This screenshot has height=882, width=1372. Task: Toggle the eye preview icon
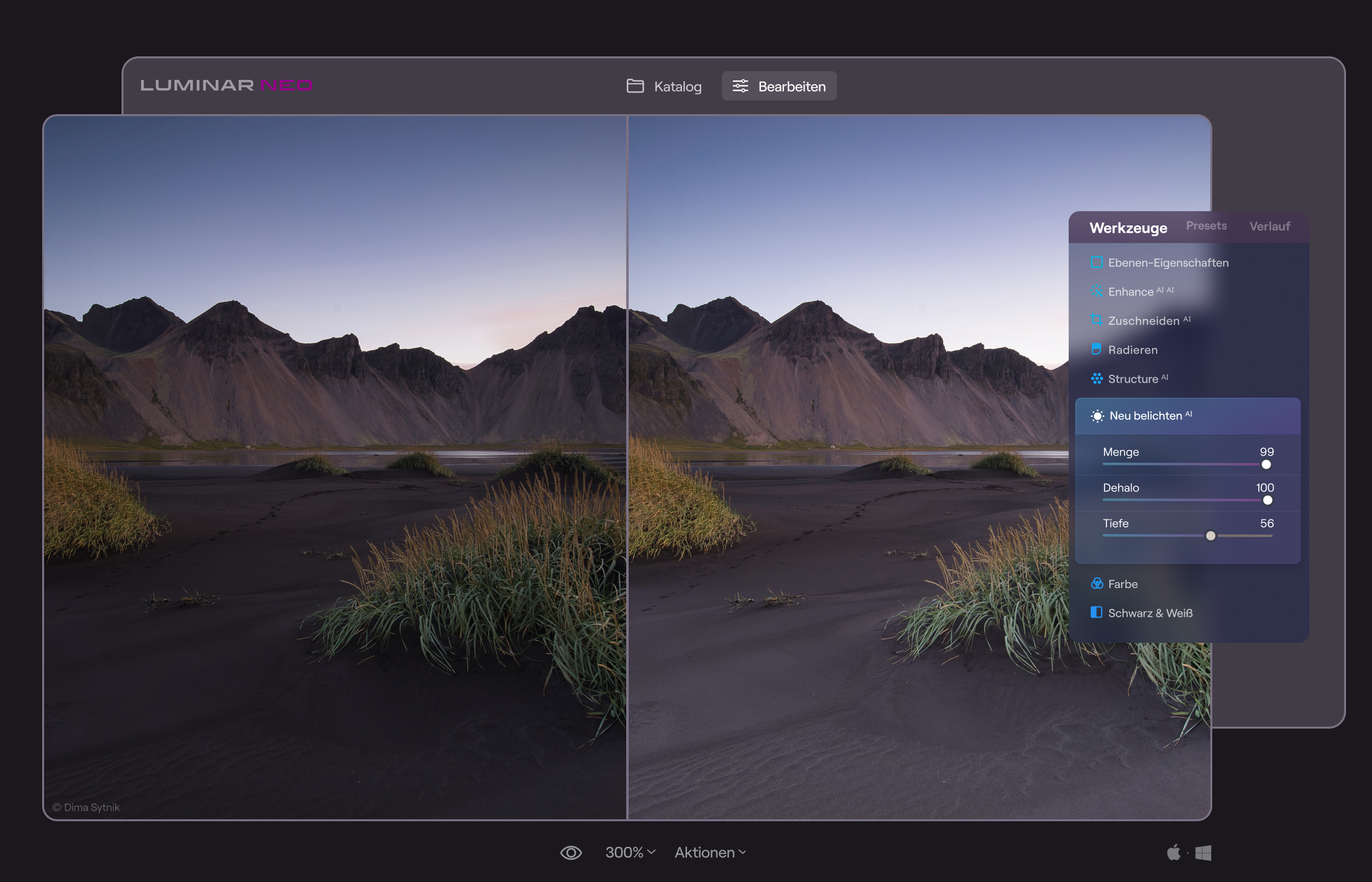[571, 853]
